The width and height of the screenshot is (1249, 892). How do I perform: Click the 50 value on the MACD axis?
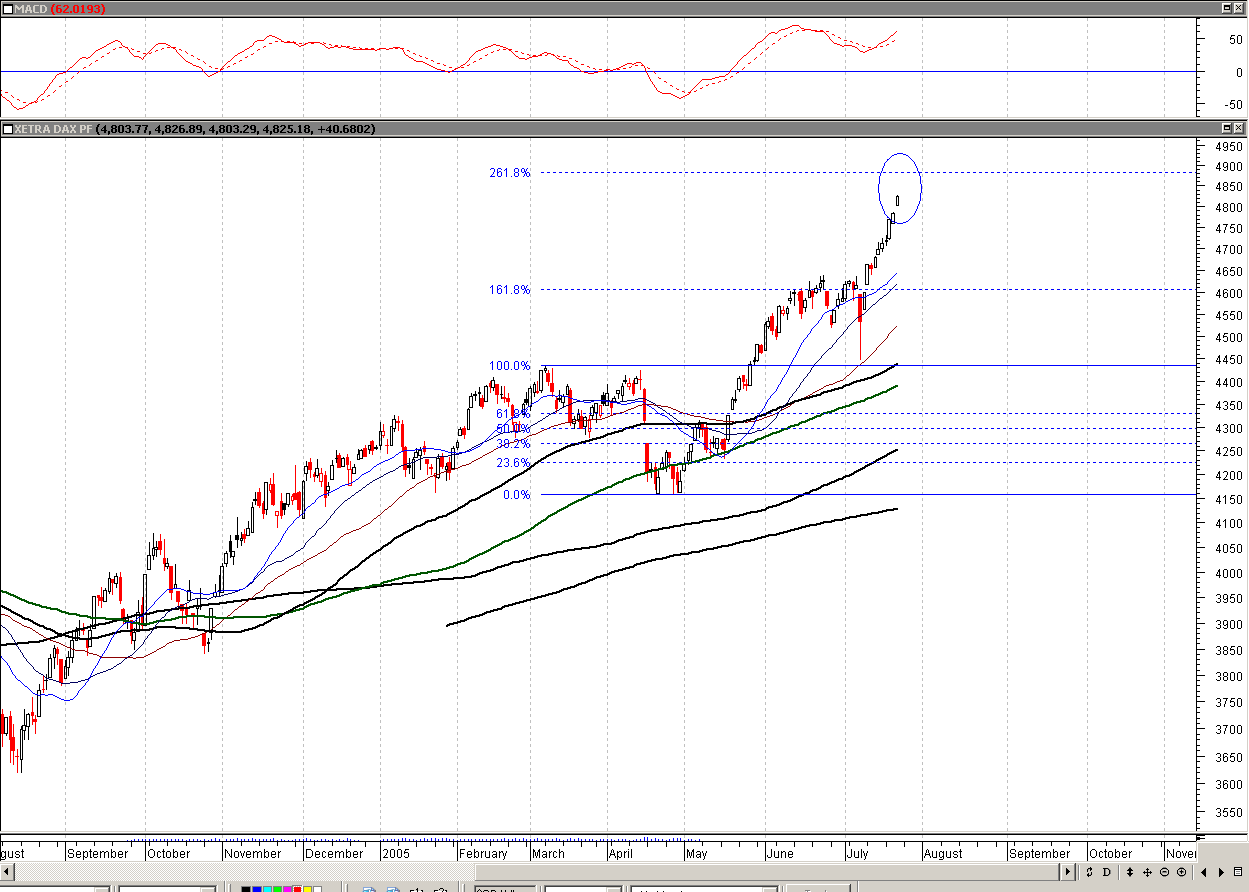(1236, 40)
